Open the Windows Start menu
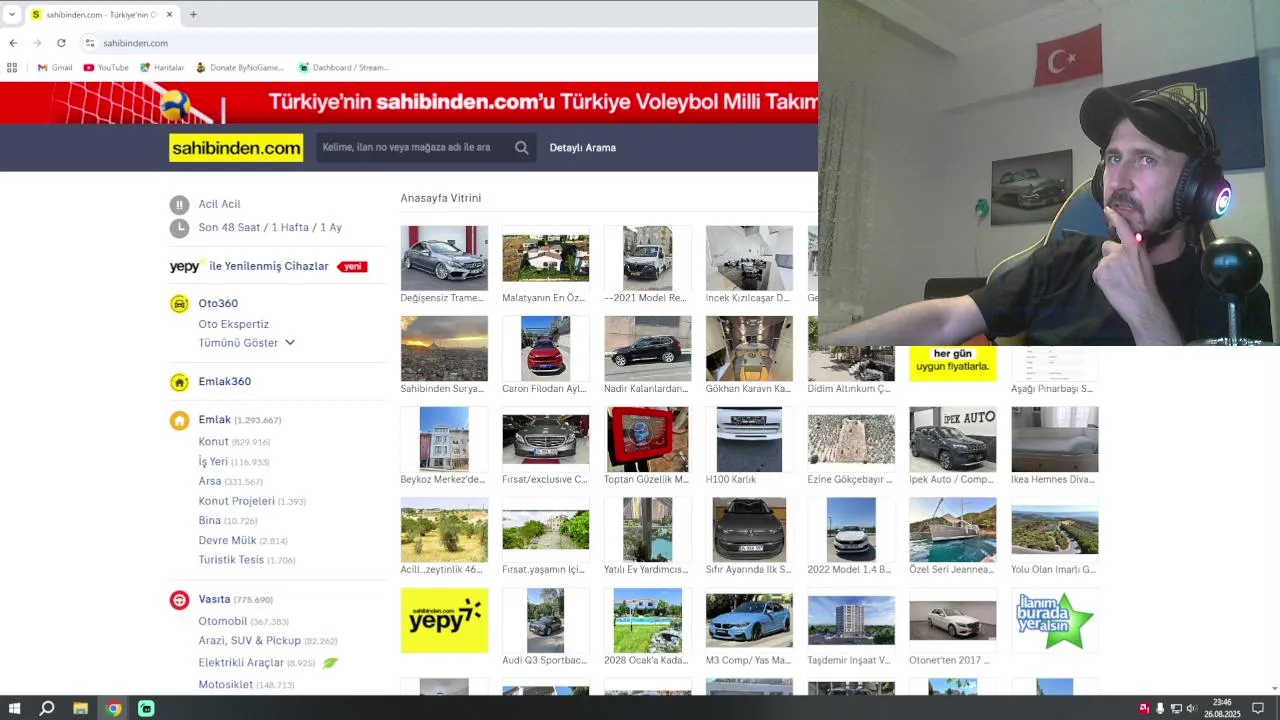 (x=14, y=708)
